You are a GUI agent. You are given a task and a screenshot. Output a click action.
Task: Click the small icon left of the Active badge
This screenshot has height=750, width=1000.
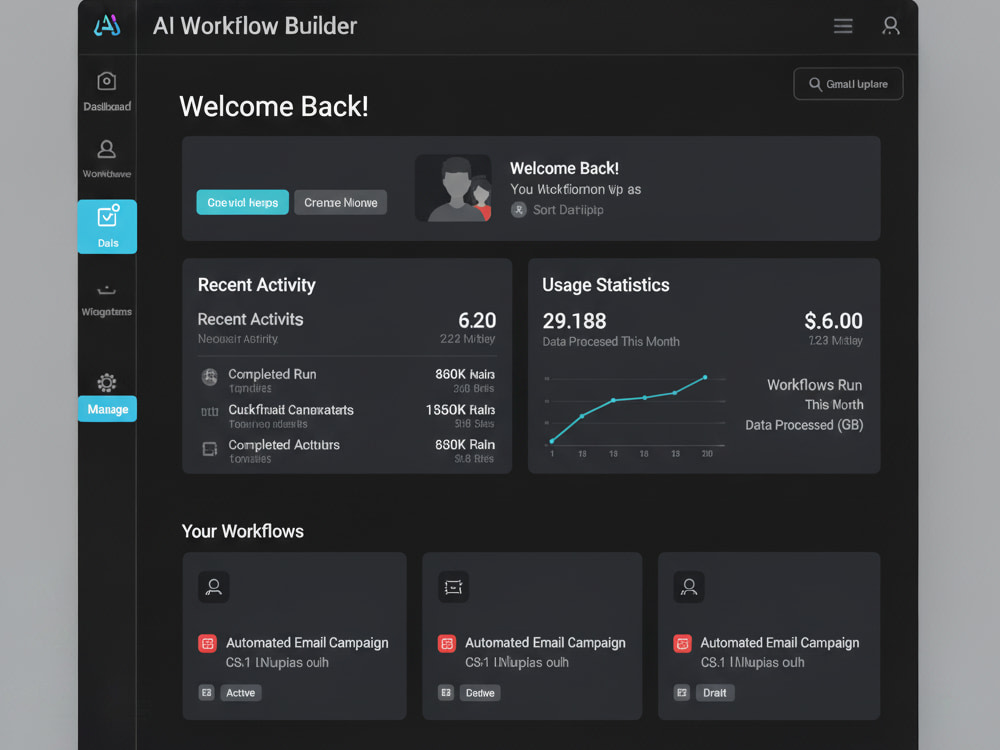pos(206,693)
